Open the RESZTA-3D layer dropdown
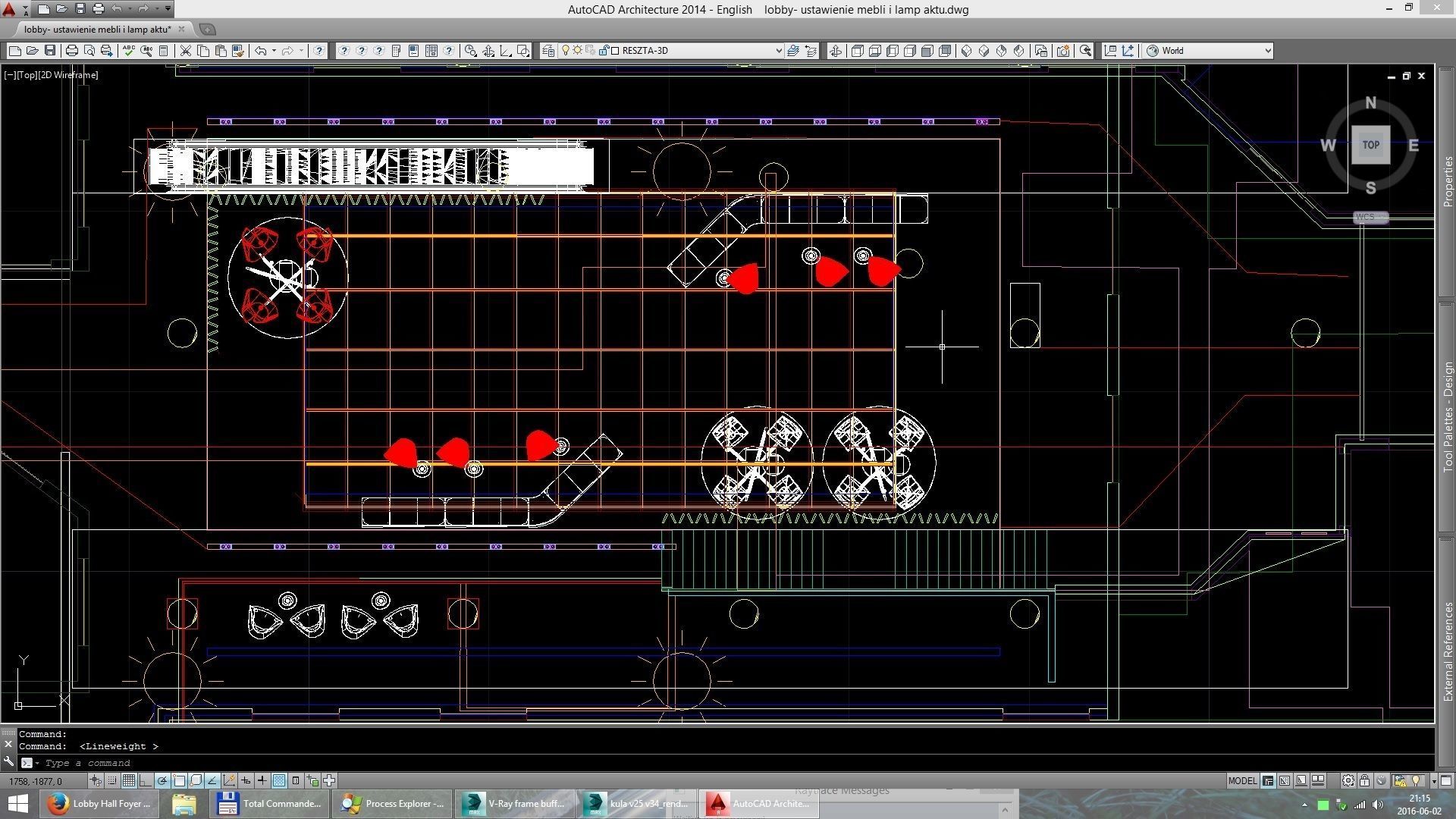The width and height of the screenshot is (1456, 819). coord(778,51)
